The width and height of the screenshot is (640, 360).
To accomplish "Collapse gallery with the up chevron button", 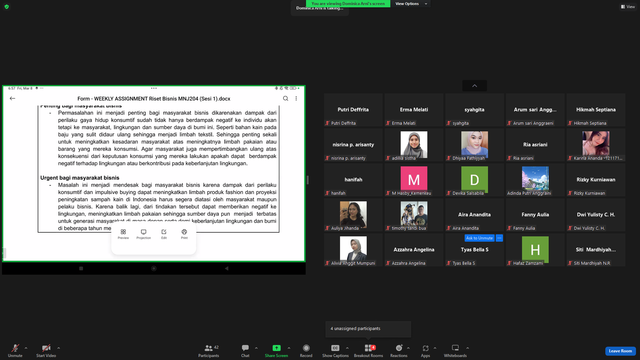I will pyautogui.click(x=474, y=86).
